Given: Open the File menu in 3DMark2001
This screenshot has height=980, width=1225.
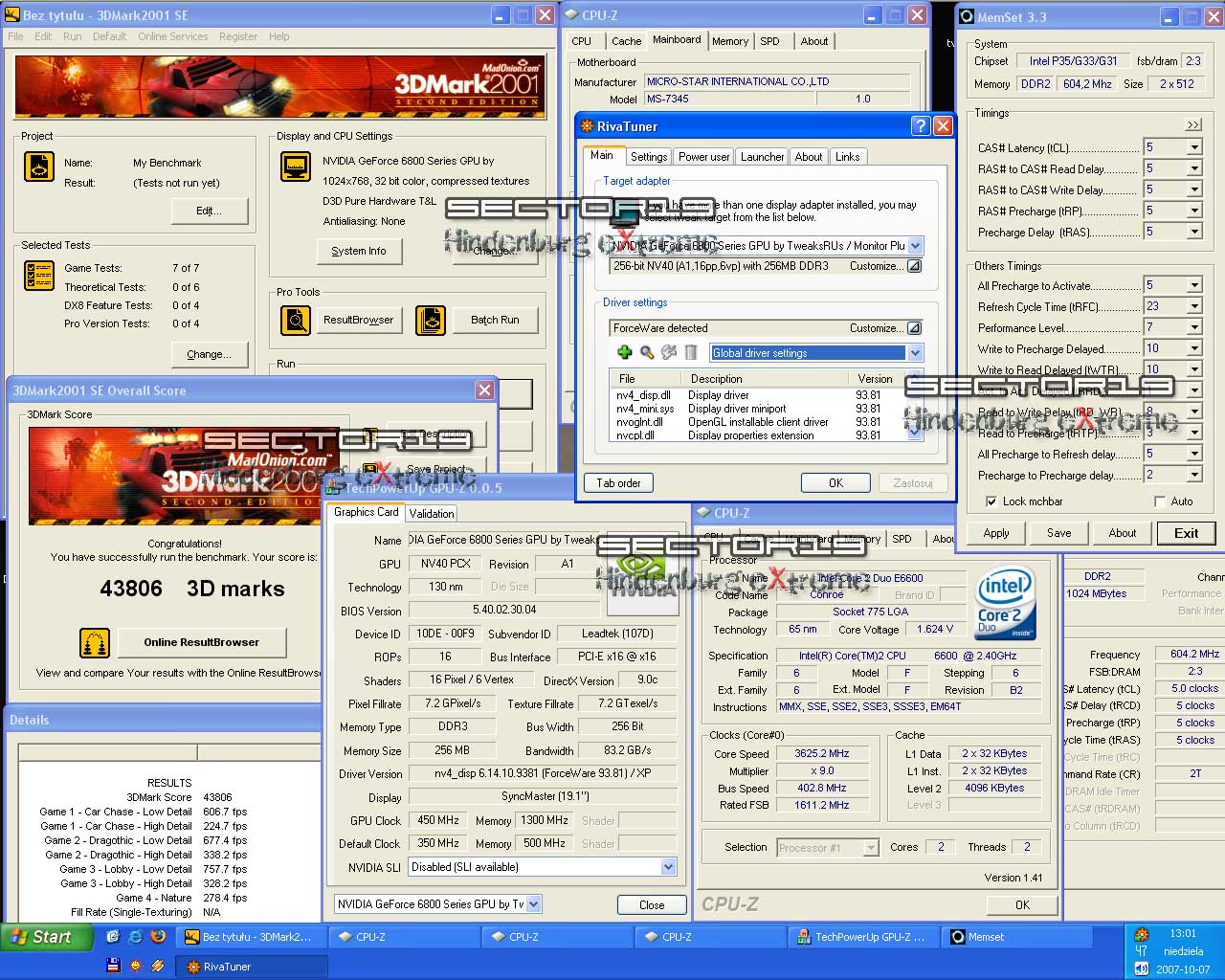Looking at the screenshot, I should 16,36.
